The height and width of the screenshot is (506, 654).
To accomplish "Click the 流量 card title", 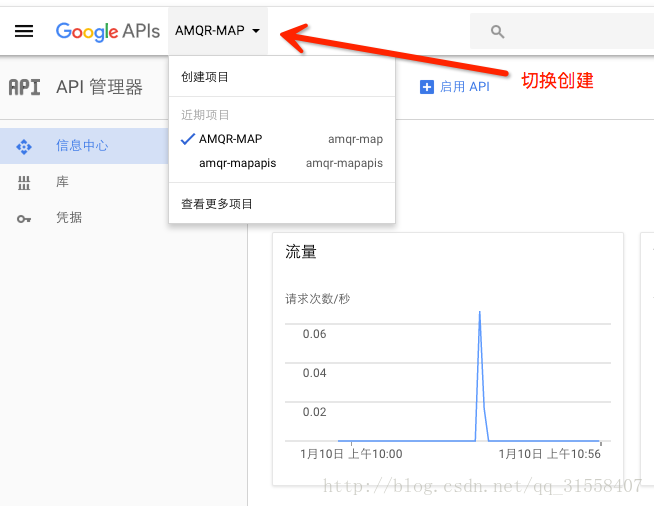I will [x=301, y=252].
